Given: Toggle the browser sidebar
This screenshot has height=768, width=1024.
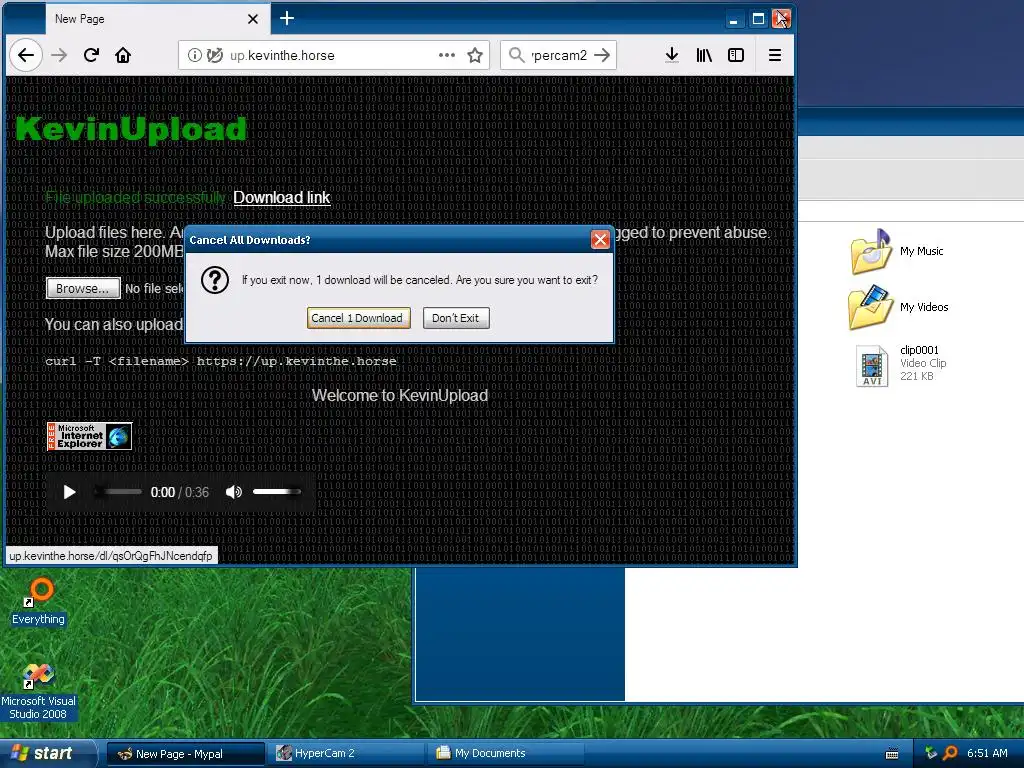Looking at the screenshot, I should 736,55.
